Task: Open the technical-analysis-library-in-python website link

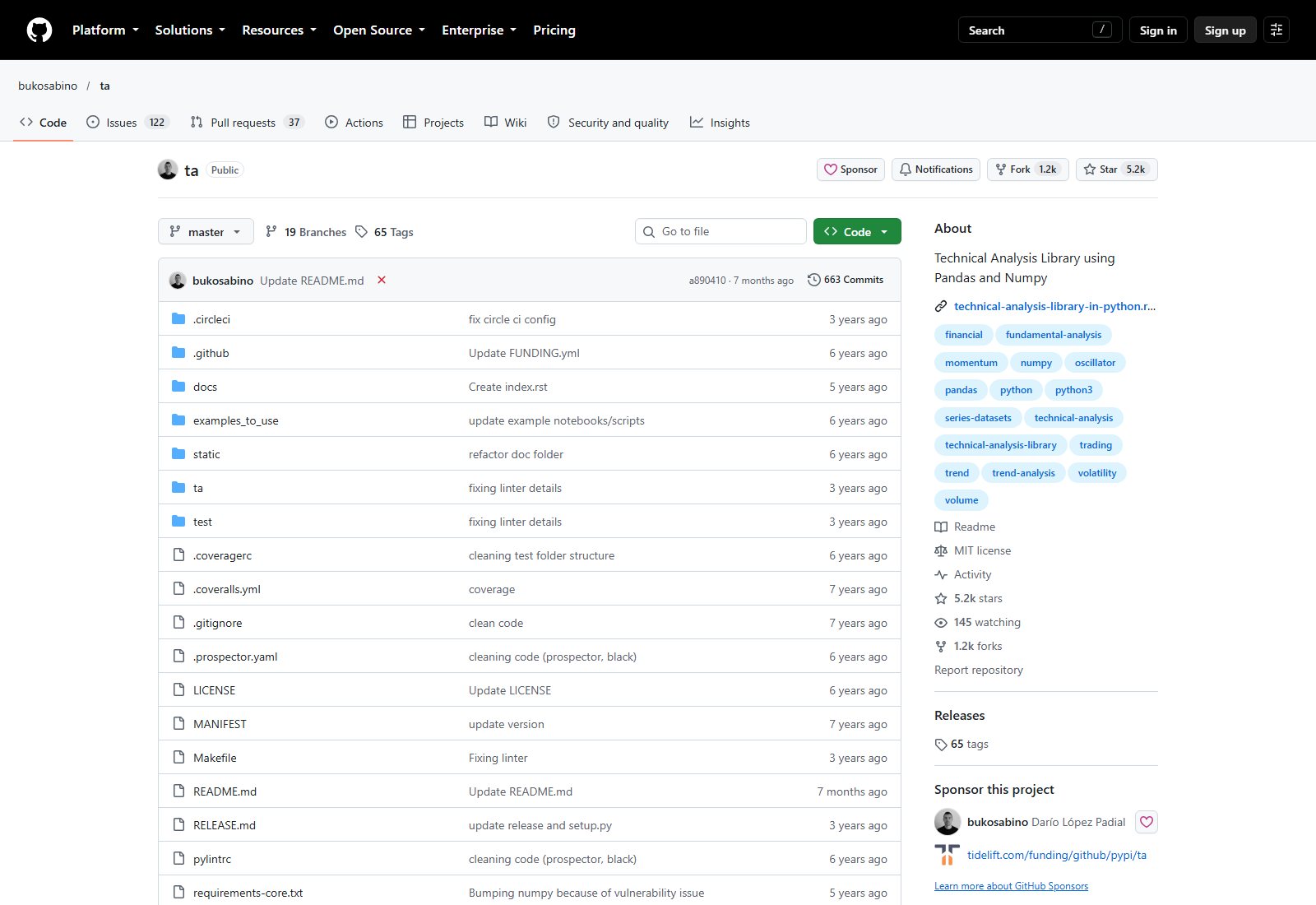Action: (x=1054, y=306)
